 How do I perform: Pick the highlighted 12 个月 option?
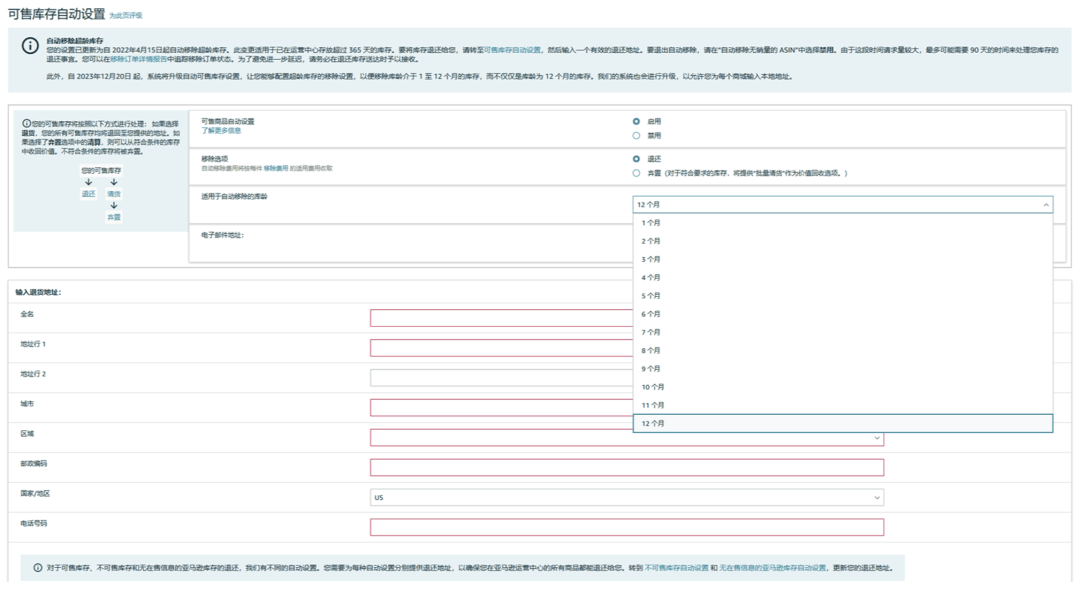coord(653,424)
